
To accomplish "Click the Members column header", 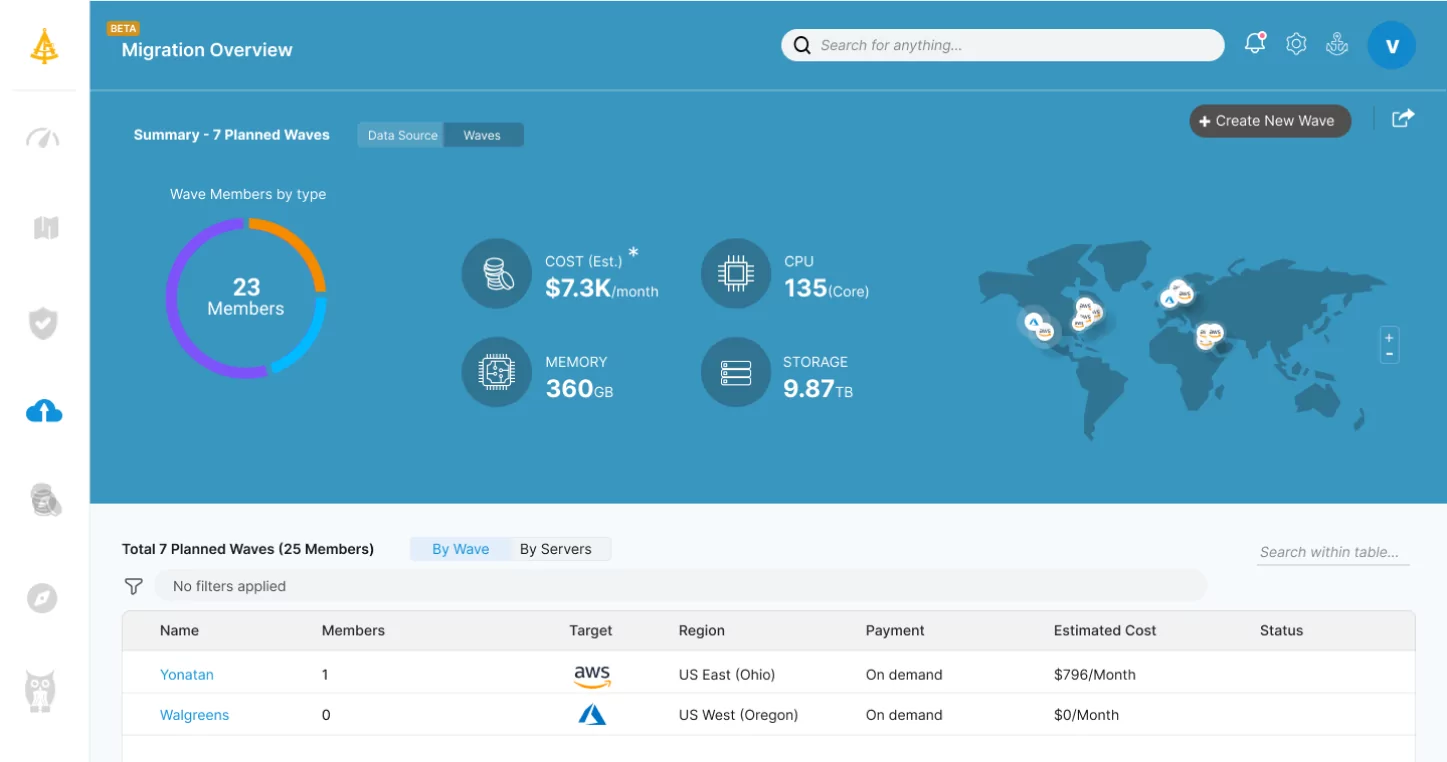I will coord(353,631).
